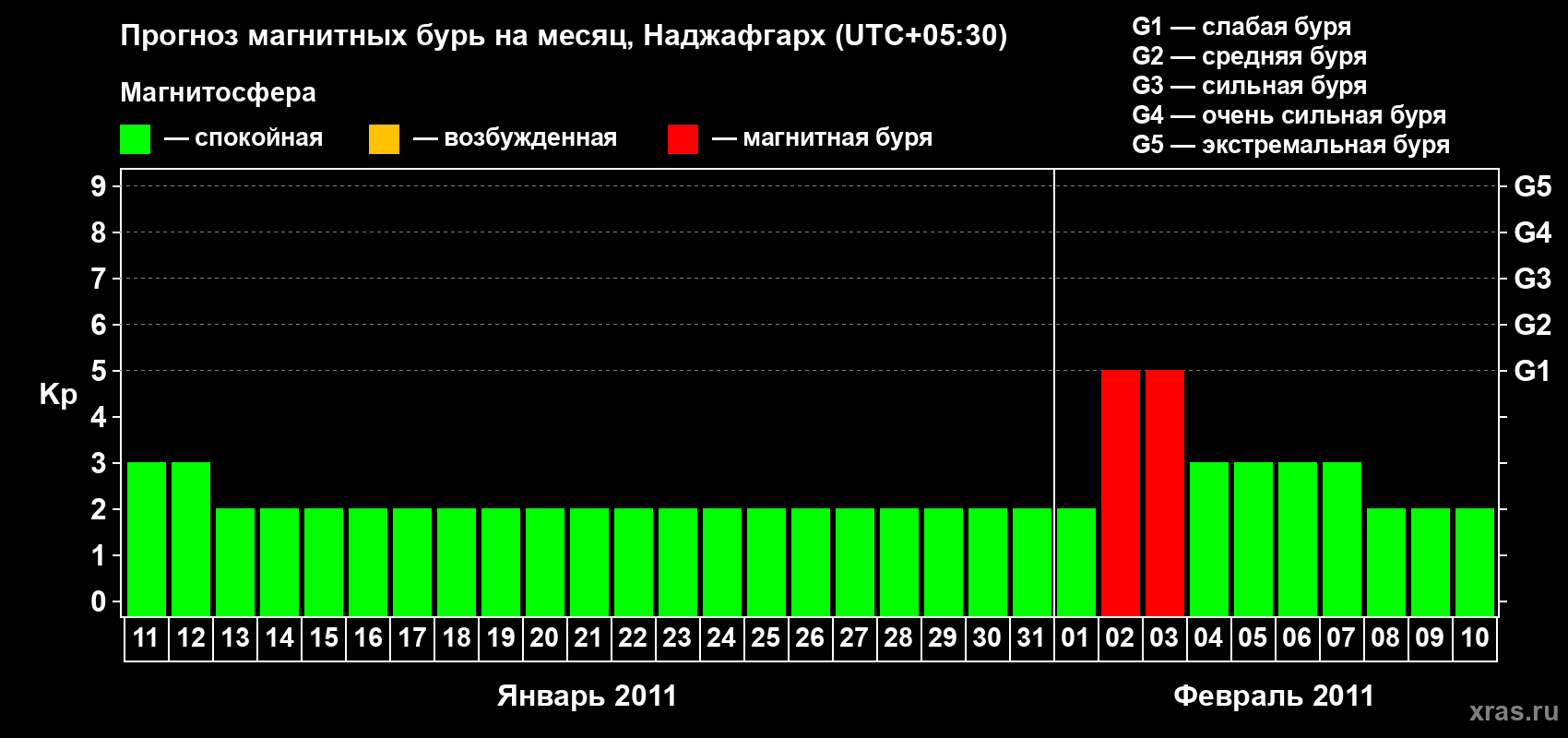Click the Kp value 5 label
The height and width of the screenshot is (738, 1568).
coord(99,371)
